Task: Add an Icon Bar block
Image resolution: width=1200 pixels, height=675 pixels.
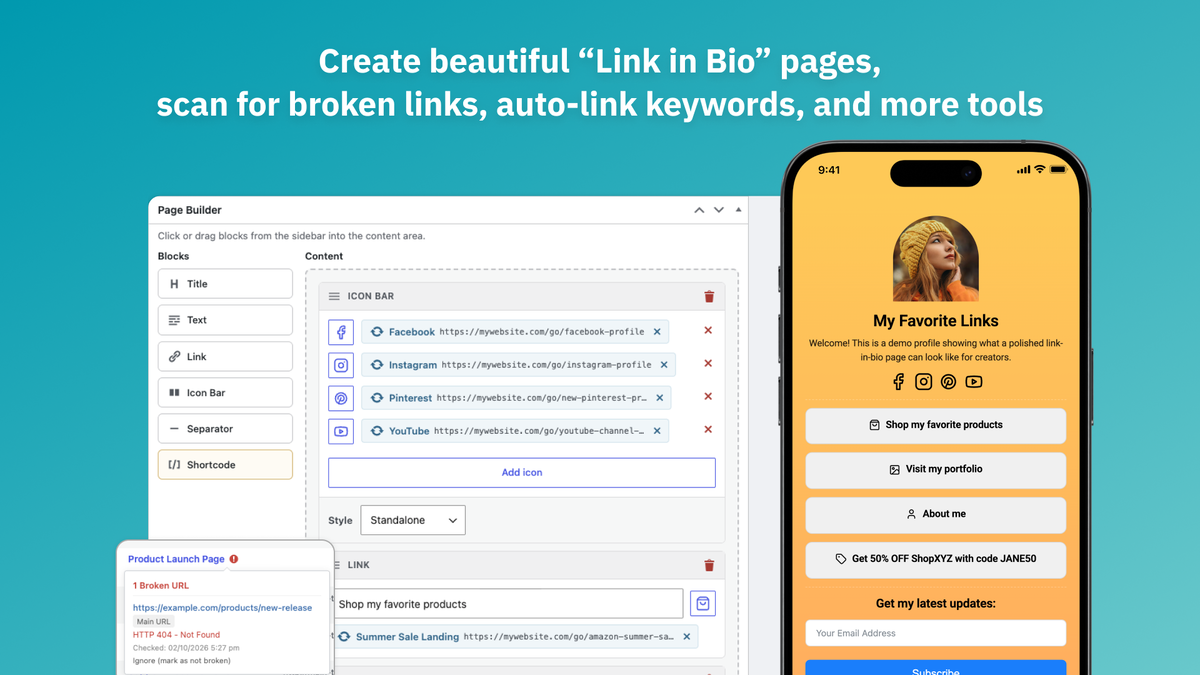Action: [225, 393]
